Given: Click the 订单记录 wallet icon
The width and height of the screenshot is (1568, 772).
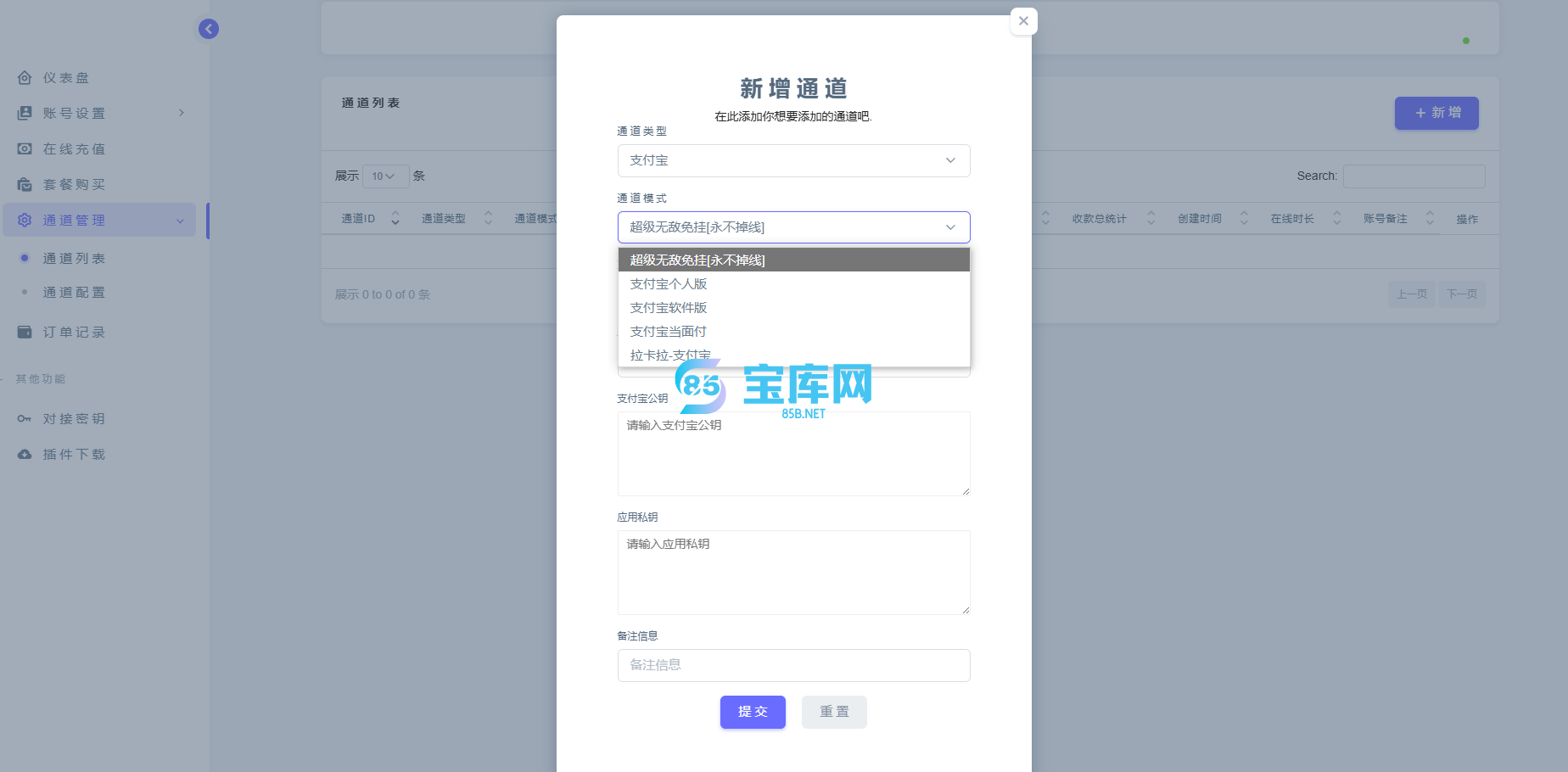Looking at the screenshot, I should [25, 332].
